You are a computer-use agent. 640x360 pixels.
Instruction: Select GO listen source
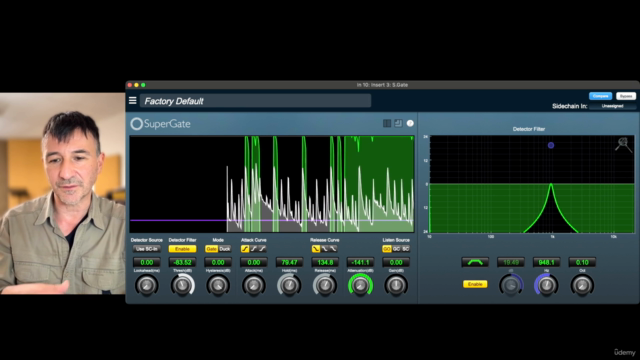click(x=387, y=249)
